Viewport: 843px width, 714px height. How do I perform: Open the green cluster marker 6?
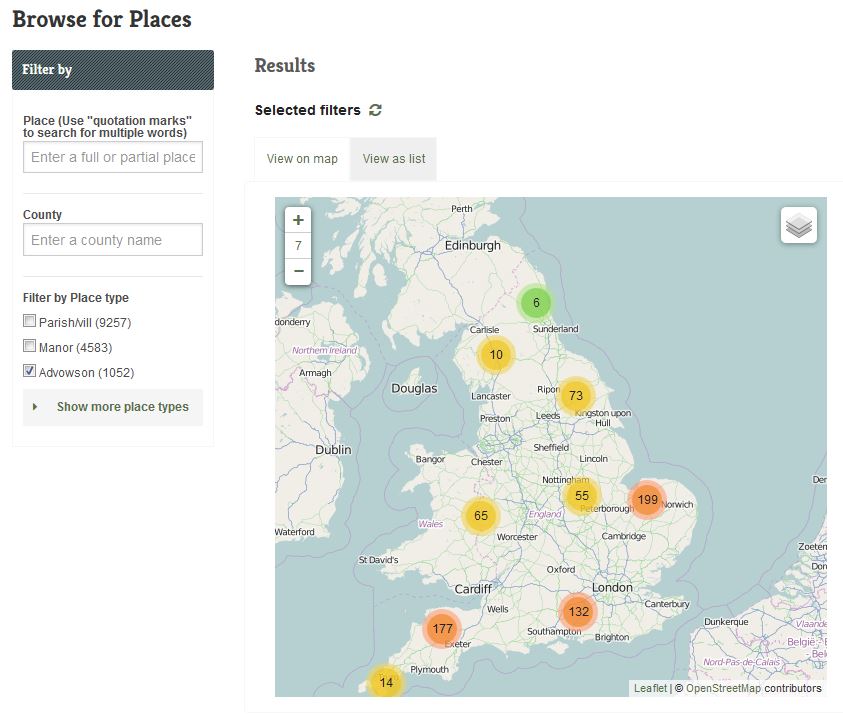click(536, 303)
